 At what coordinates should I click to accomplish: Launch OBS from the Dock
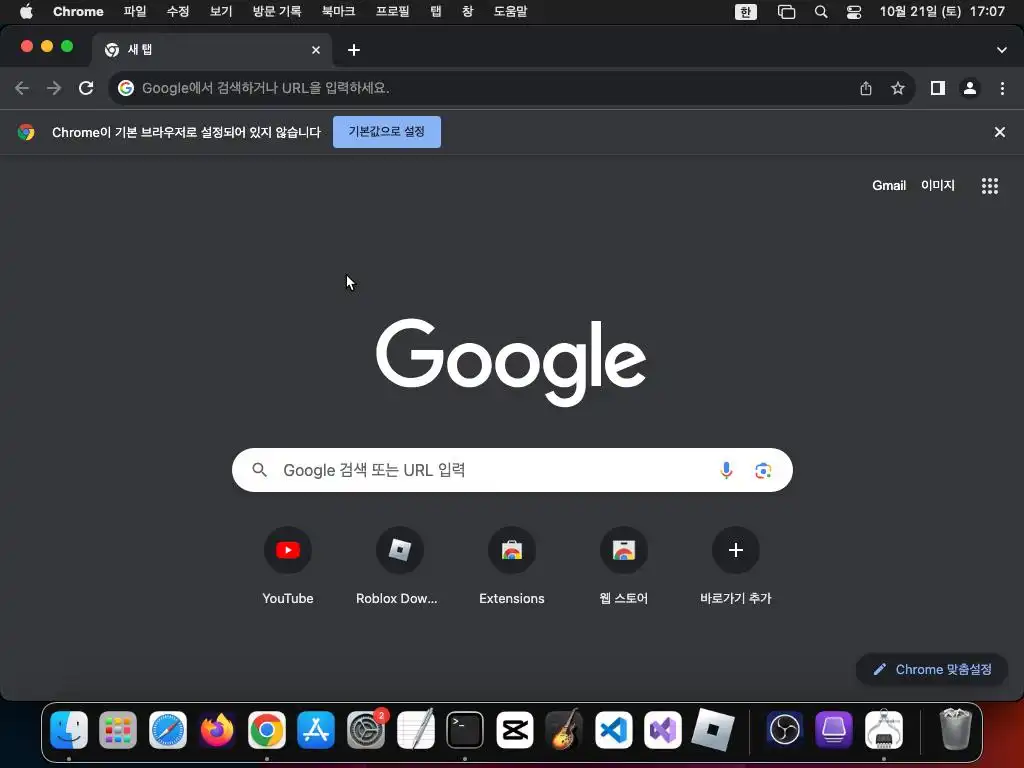pos(784,729)
